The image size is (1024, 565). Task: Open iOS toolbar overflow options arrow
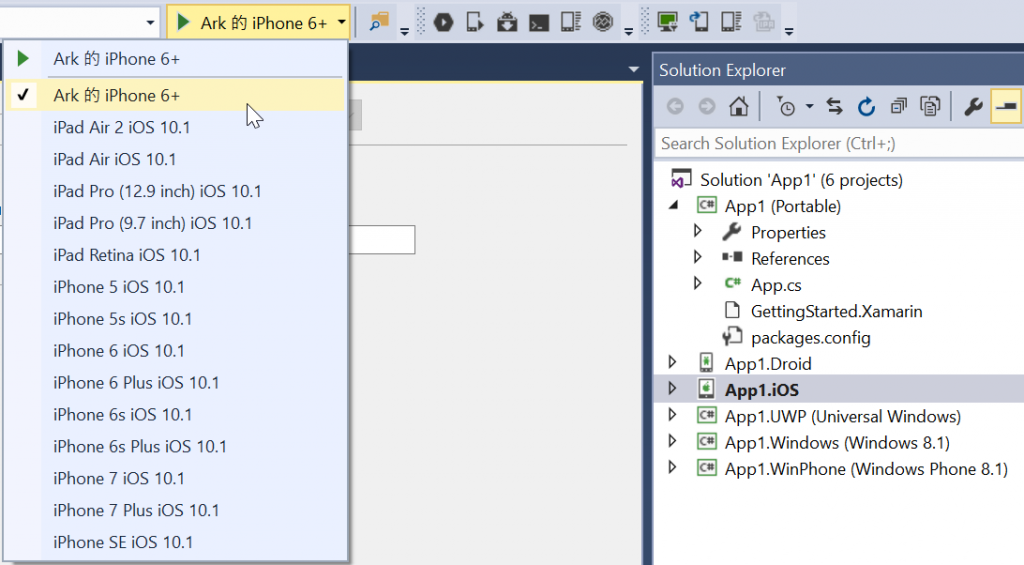click(x=789, y=31)
